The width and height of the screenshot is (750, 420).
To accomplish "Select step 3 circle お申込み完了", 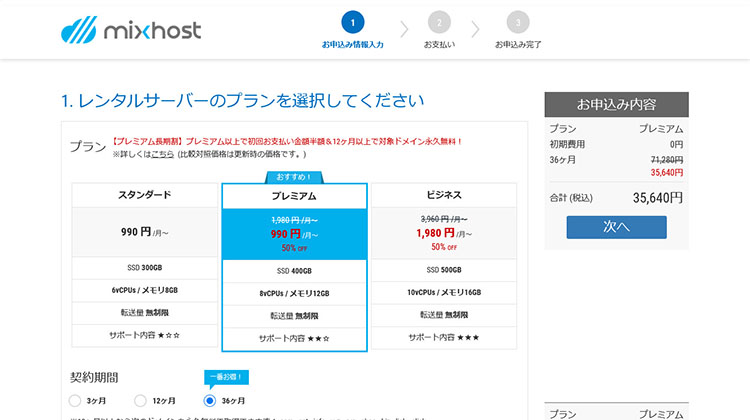I will [x=518, y=22].
